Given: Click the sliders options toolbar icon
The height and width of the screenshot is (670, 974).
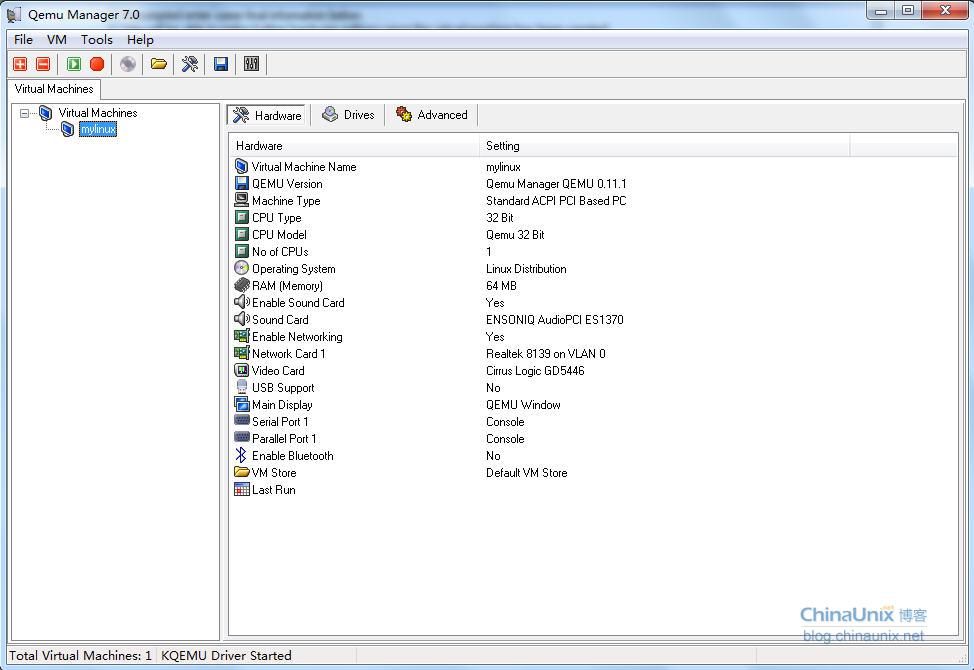Looking at the screenshot, I should 252,64.
